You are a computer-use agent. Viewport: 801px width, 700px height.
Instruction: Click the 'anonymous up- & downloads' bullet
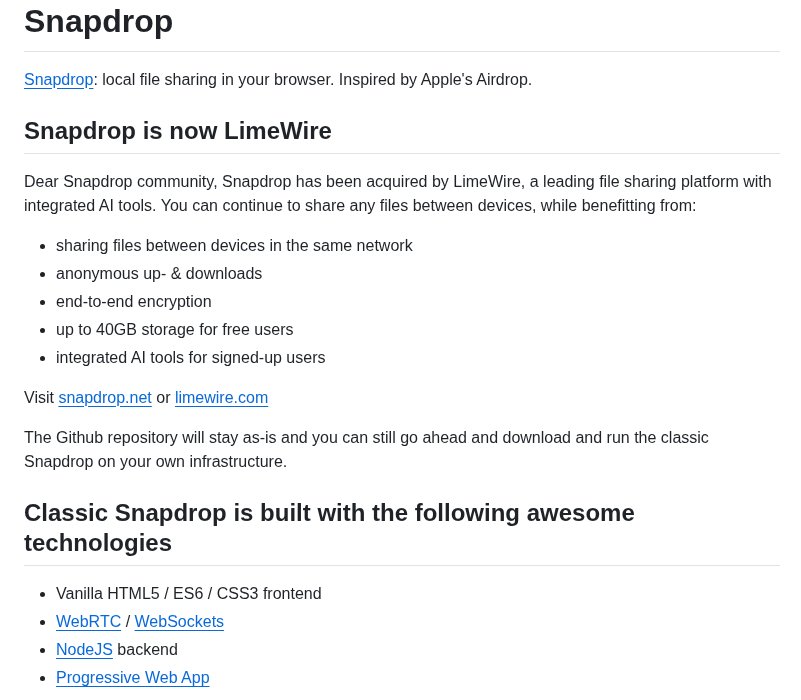(x=159, y=274)
